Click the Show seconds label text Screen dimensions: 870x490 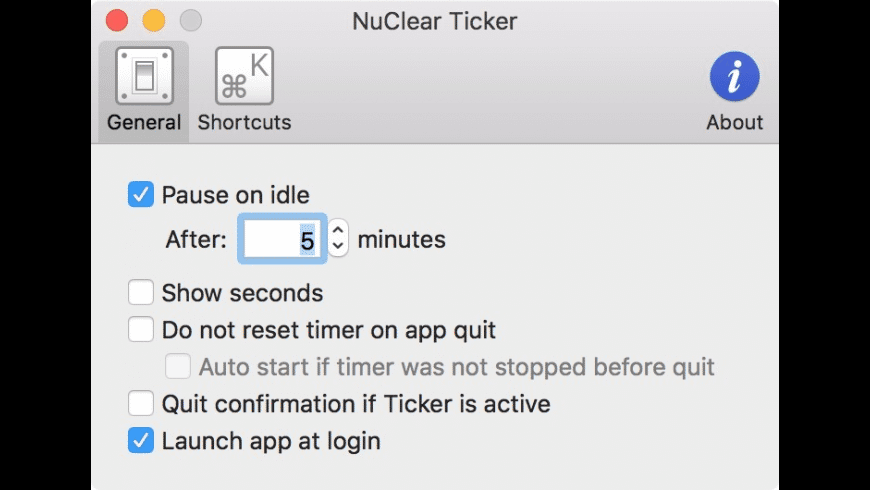[242, 293]
